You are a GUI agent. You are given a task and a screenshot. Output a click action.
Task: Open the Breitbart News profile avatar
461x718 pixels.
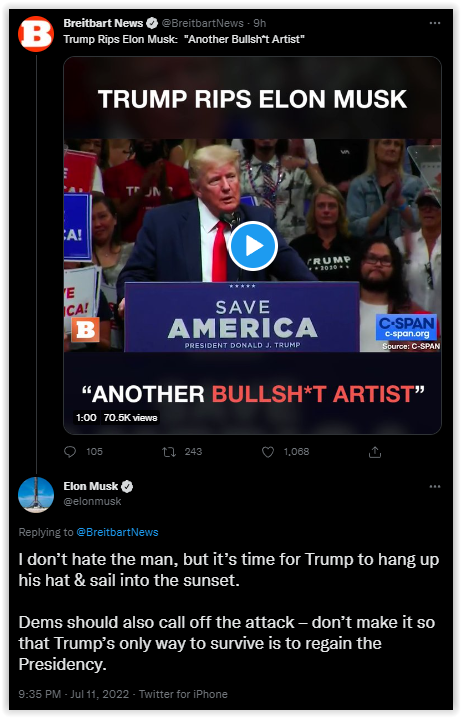pos(36,34)
